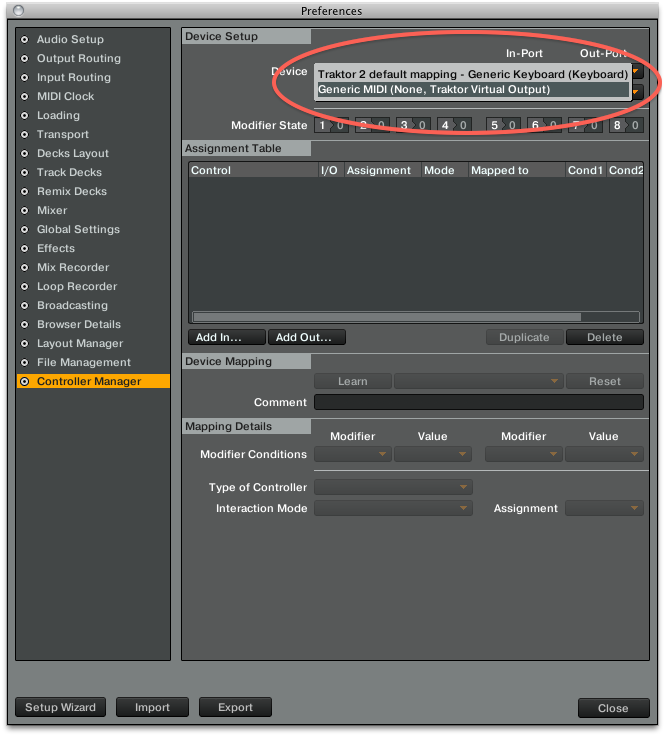Open MIDI Clock settings

(93, 96)
